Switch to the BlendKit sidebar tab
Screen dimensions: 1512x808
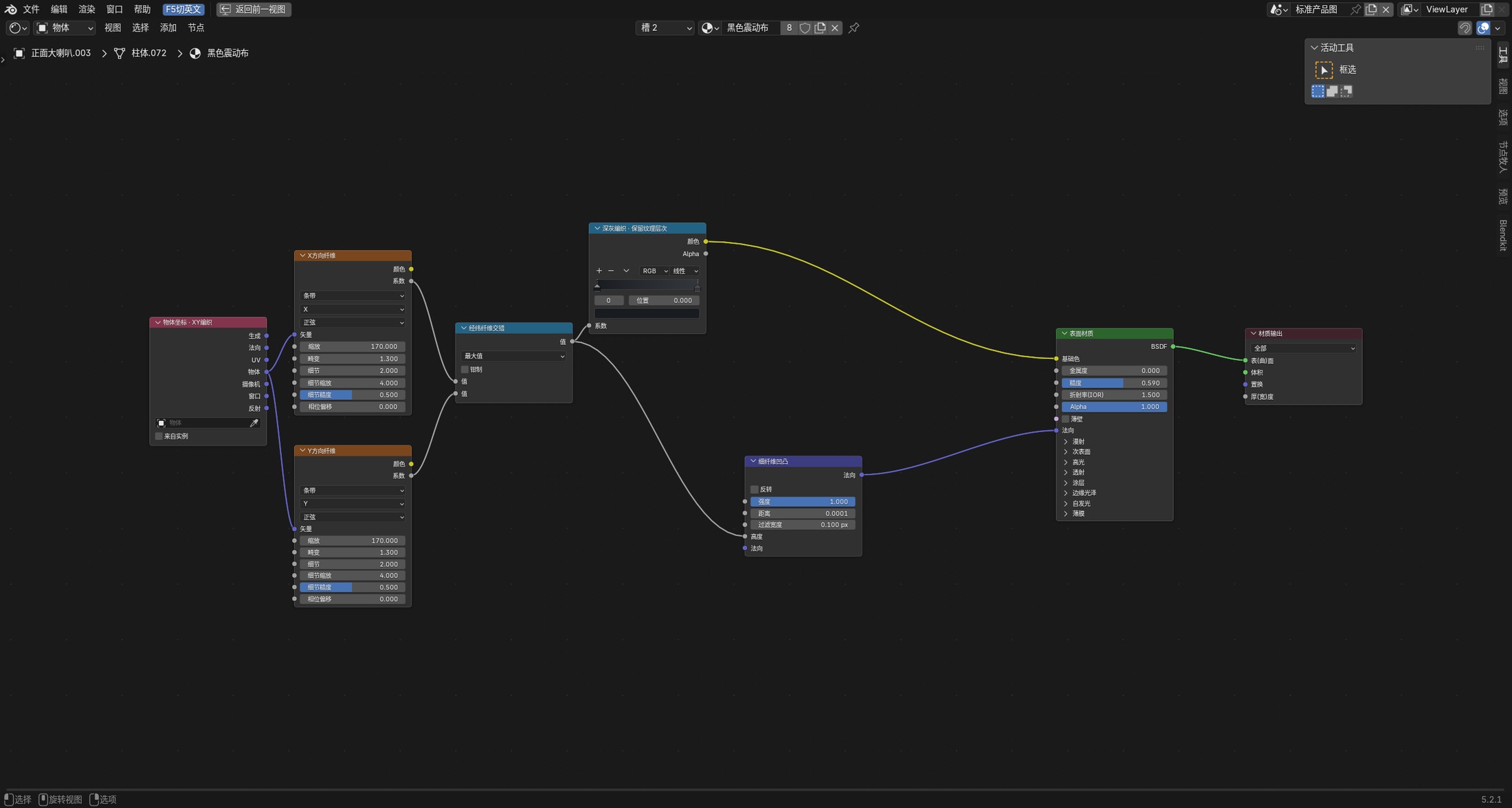(x=1503, y=235)
